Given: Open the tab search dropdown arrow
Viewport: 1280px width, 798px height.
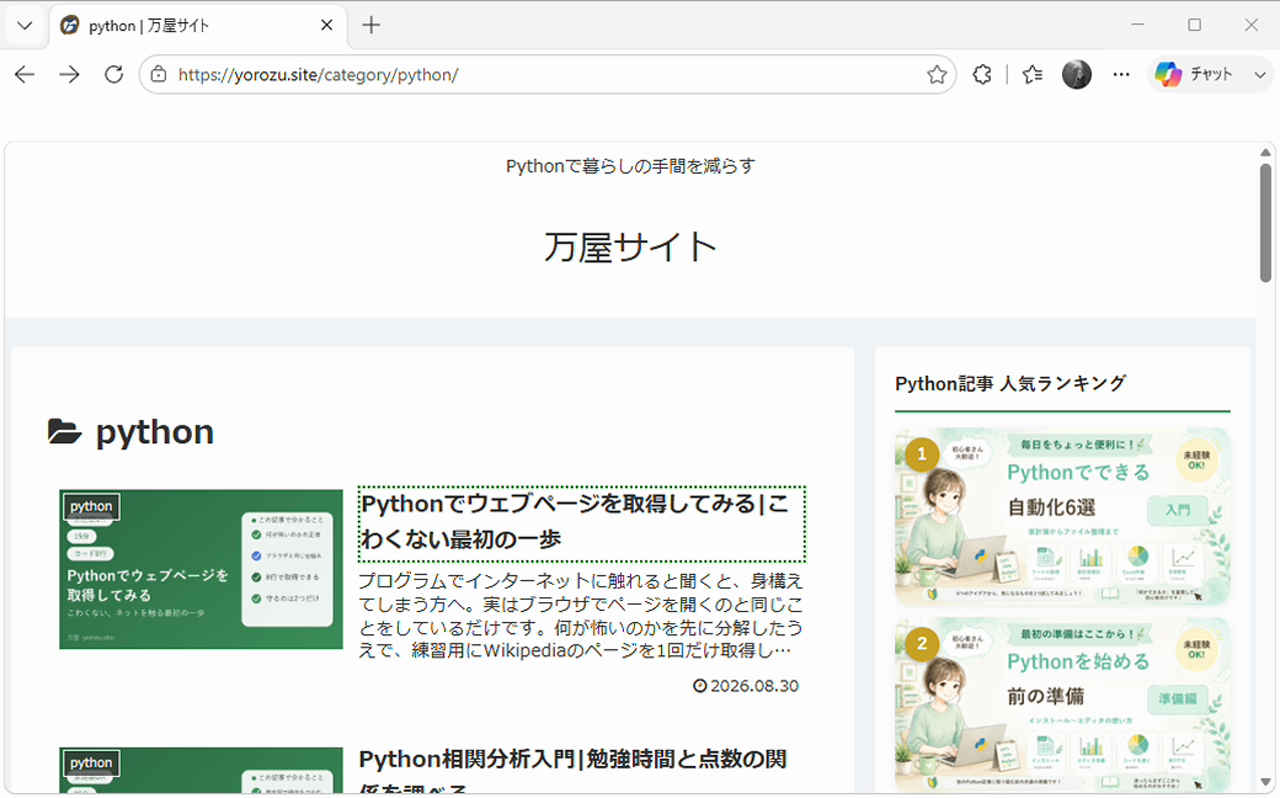Looking at the screenshot, I should (x=25, y=25).
